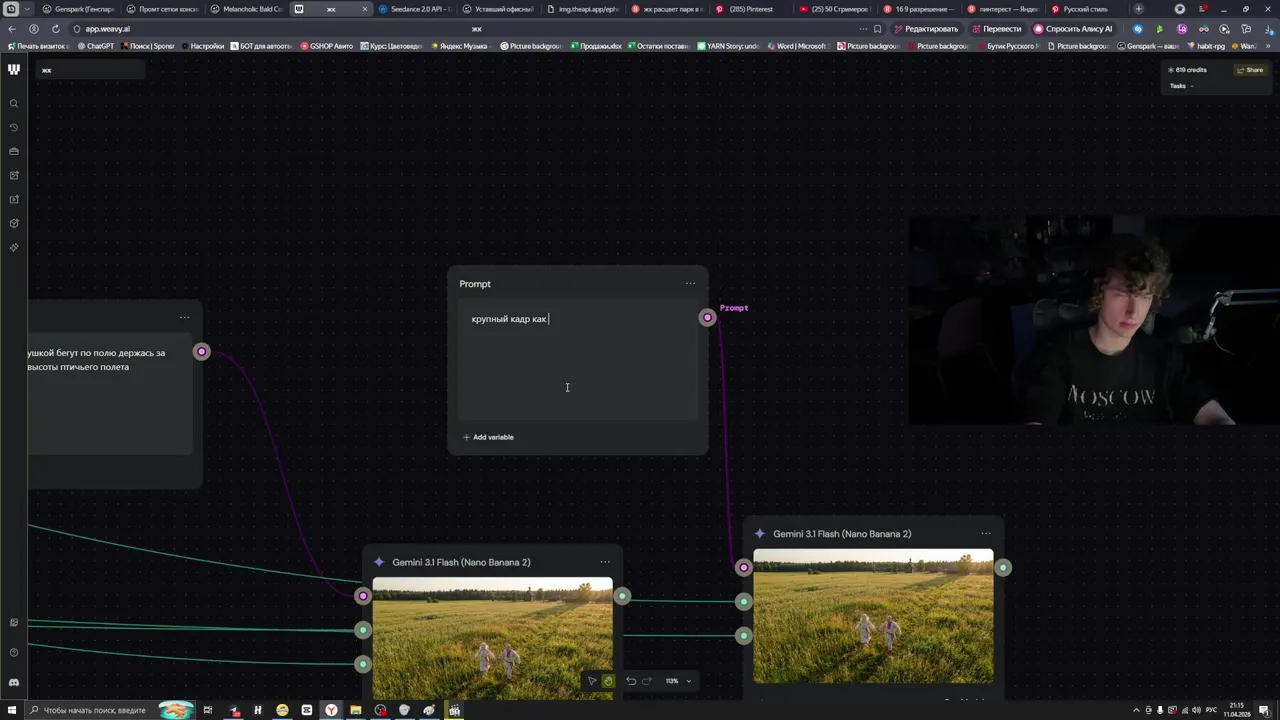1280x720 pixels.
Task: Click the Редактировать button
Action: [x=926, y=29]
